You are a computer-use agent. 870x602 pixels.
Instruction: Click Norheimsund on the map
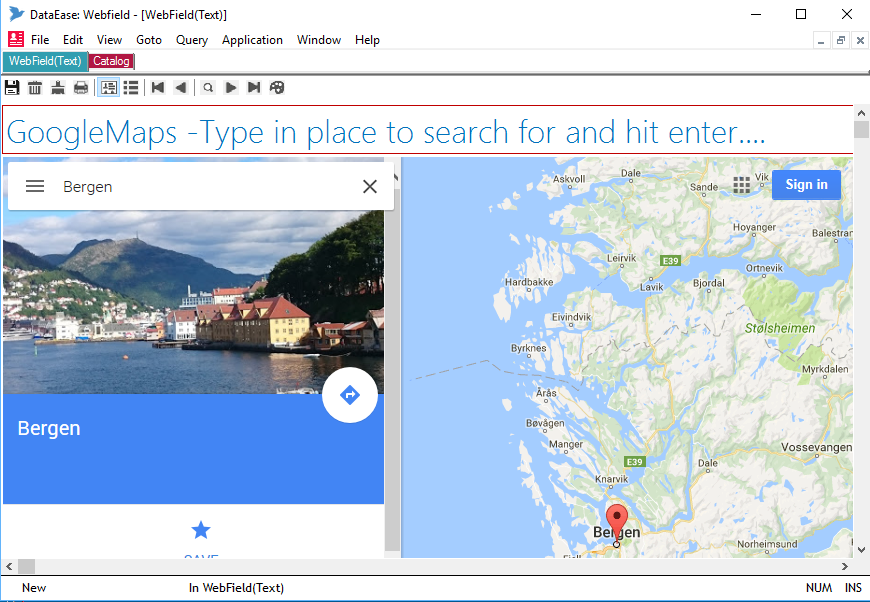(x=767, y=544)
